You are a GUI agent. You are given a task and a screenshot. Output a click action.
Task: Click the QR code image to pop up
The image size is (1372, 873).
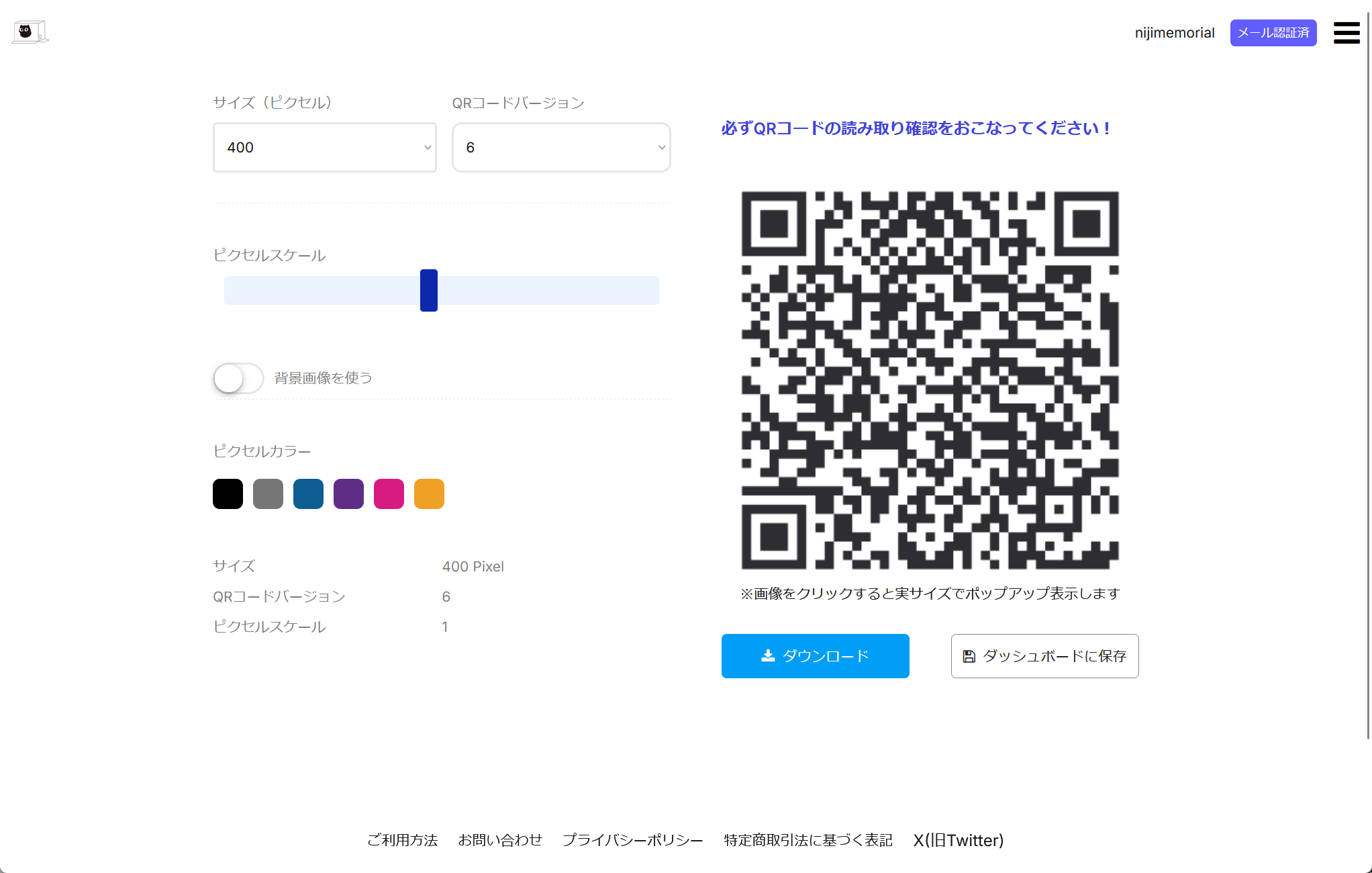coord(930,380)
